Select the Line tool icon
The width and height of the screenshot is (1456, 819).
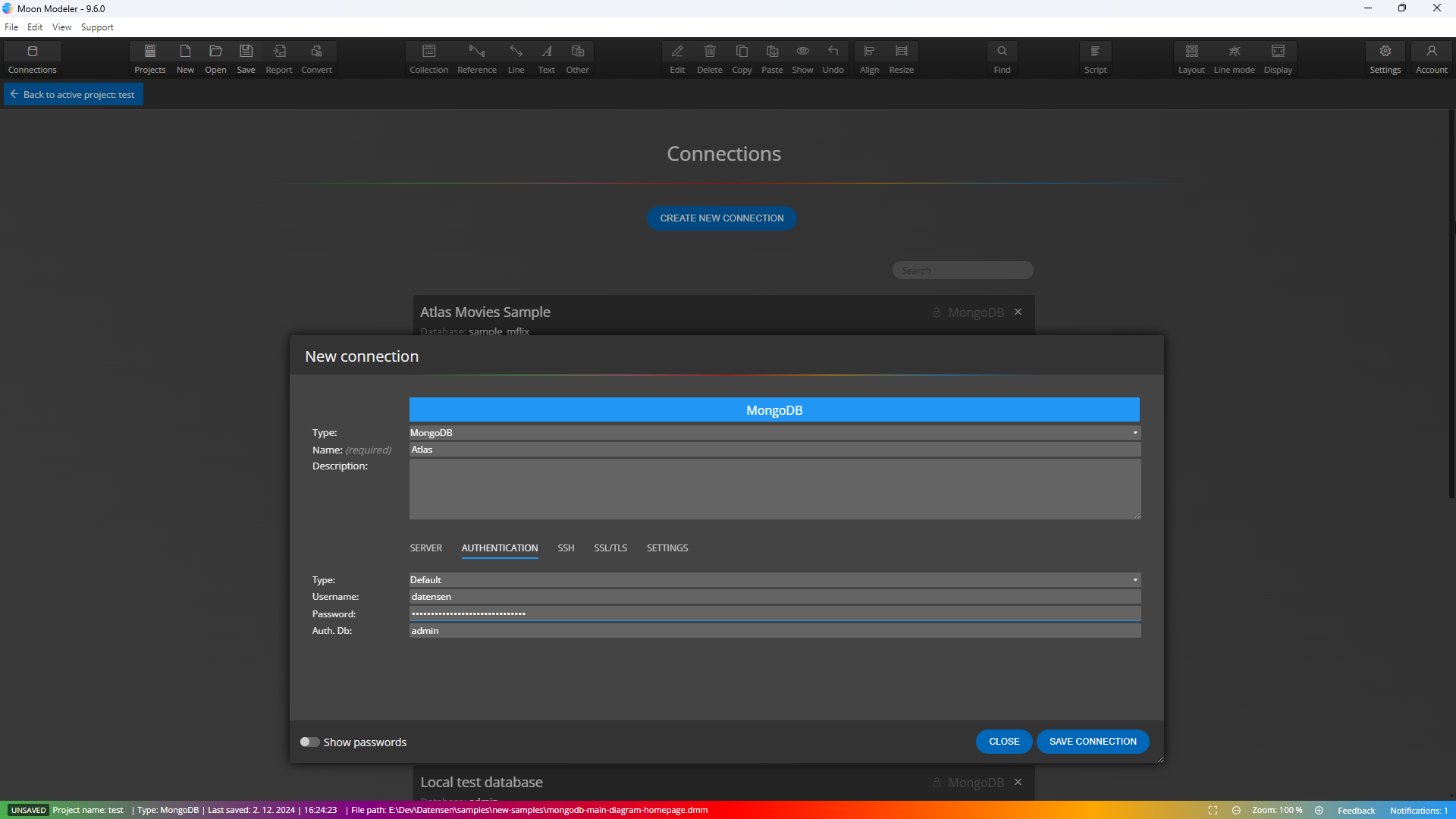point(516,58)
